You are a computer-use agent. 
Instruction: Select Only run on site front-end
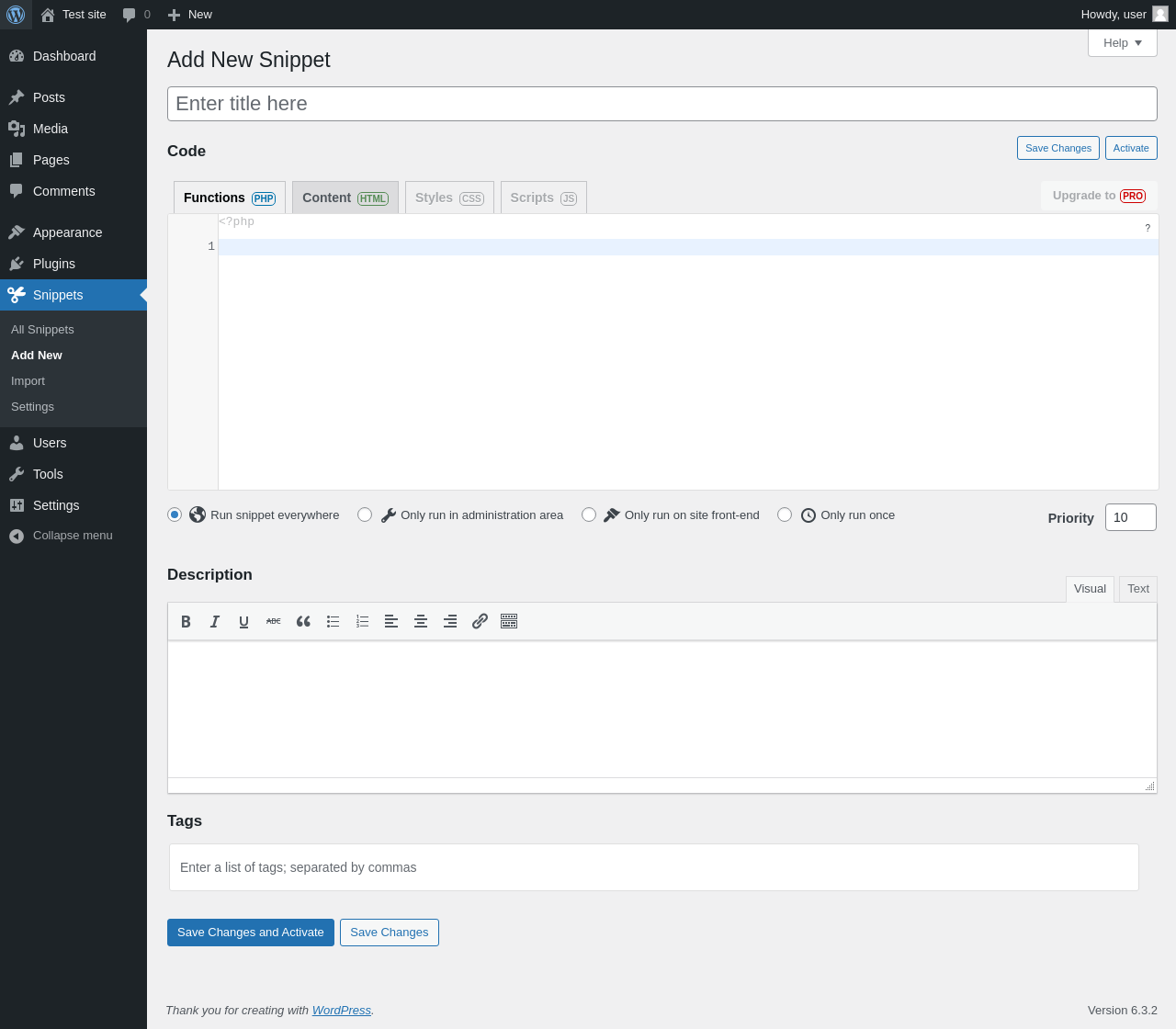[589, 514]
